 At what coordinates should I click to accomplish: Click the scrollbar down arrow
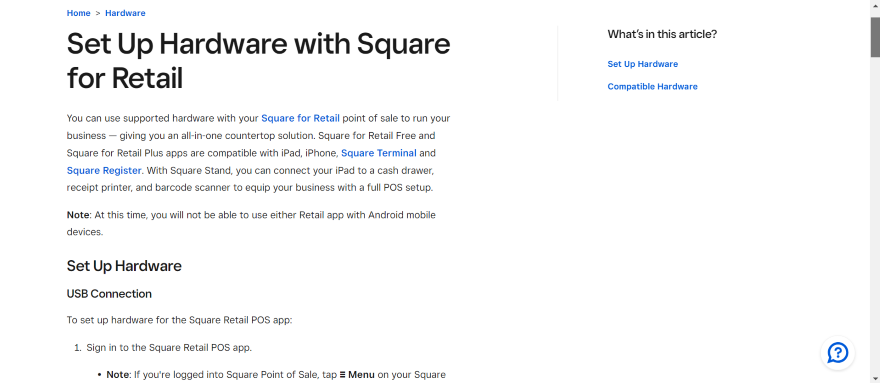pos(875,378)
